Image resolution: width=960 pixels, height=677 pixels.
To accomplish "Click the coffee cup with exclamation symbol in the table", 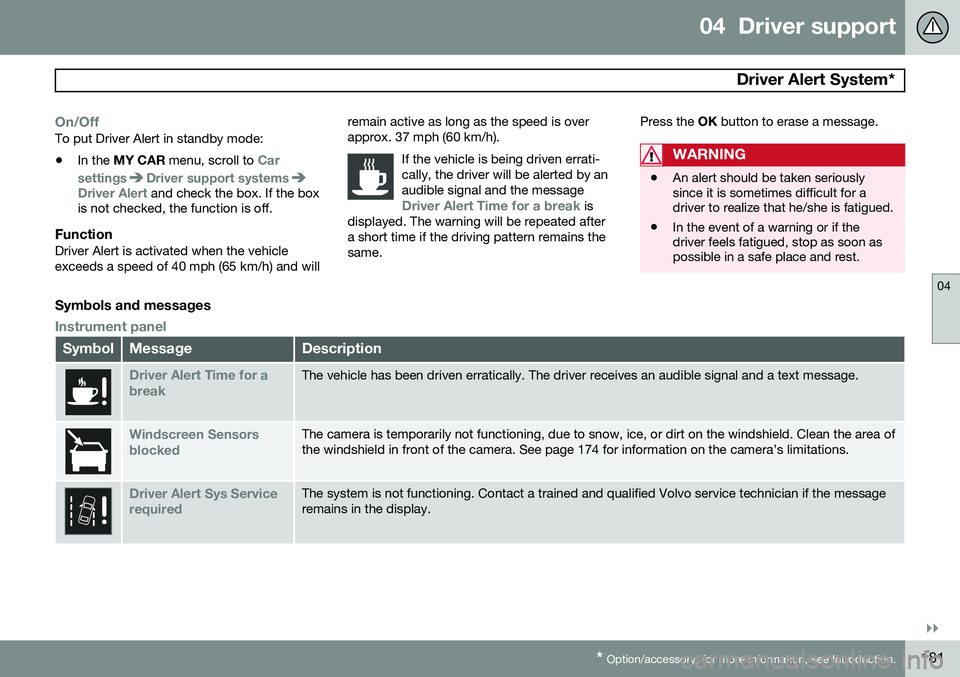I will coord(88,392).
